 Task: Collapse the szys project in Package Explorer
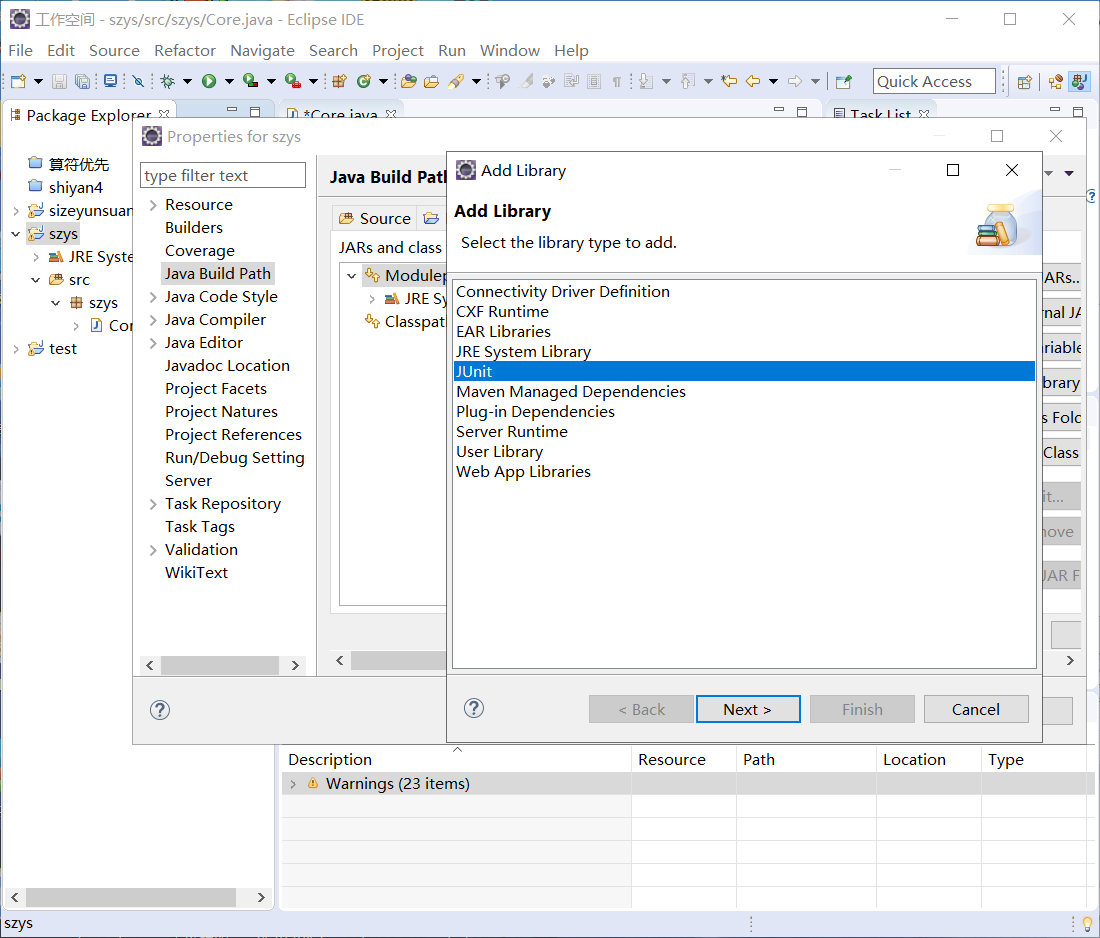point(15,234)
